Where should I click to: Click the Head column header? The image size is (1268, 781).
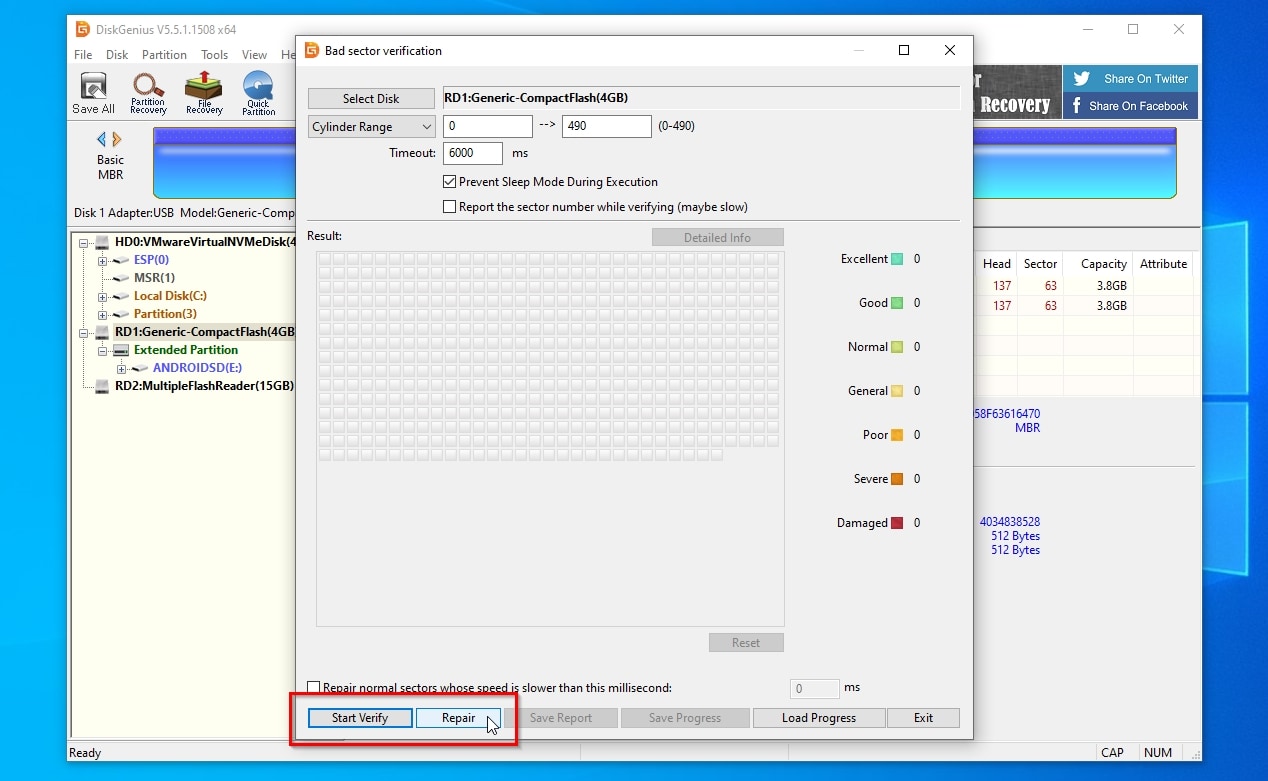pyautogui.click(x=997, y=264)
